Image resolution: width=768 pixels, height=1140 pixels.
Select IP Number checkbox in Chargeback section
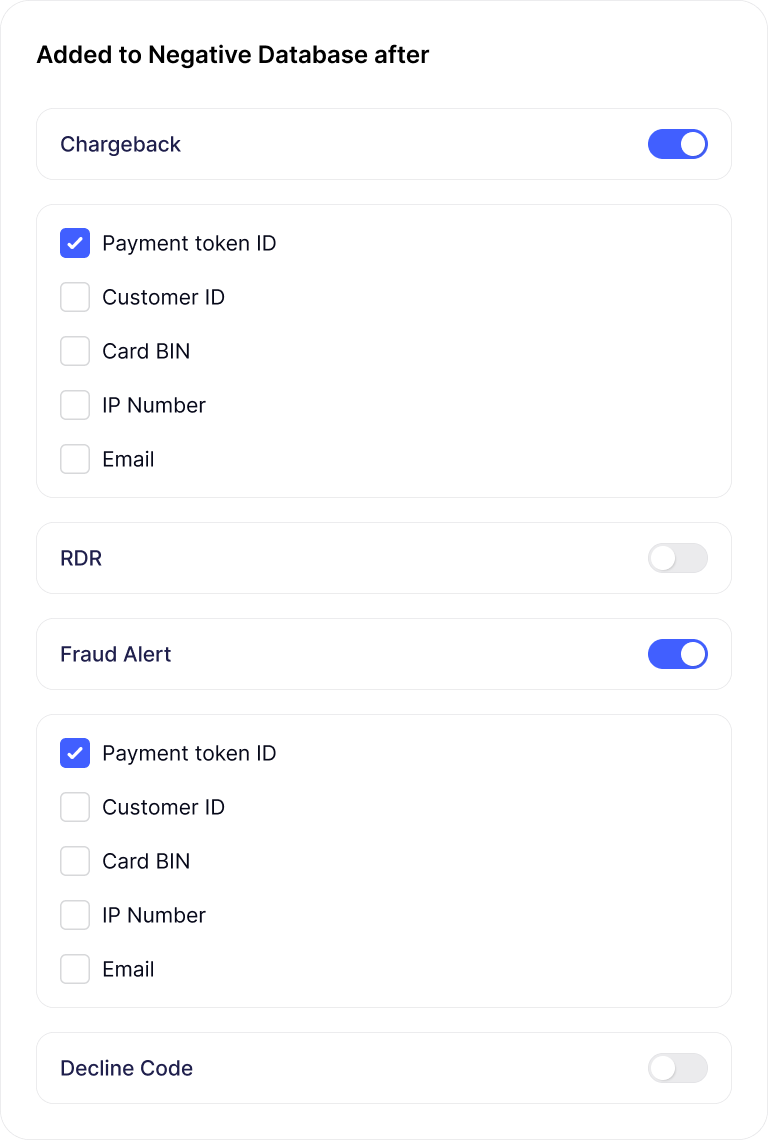75,405
